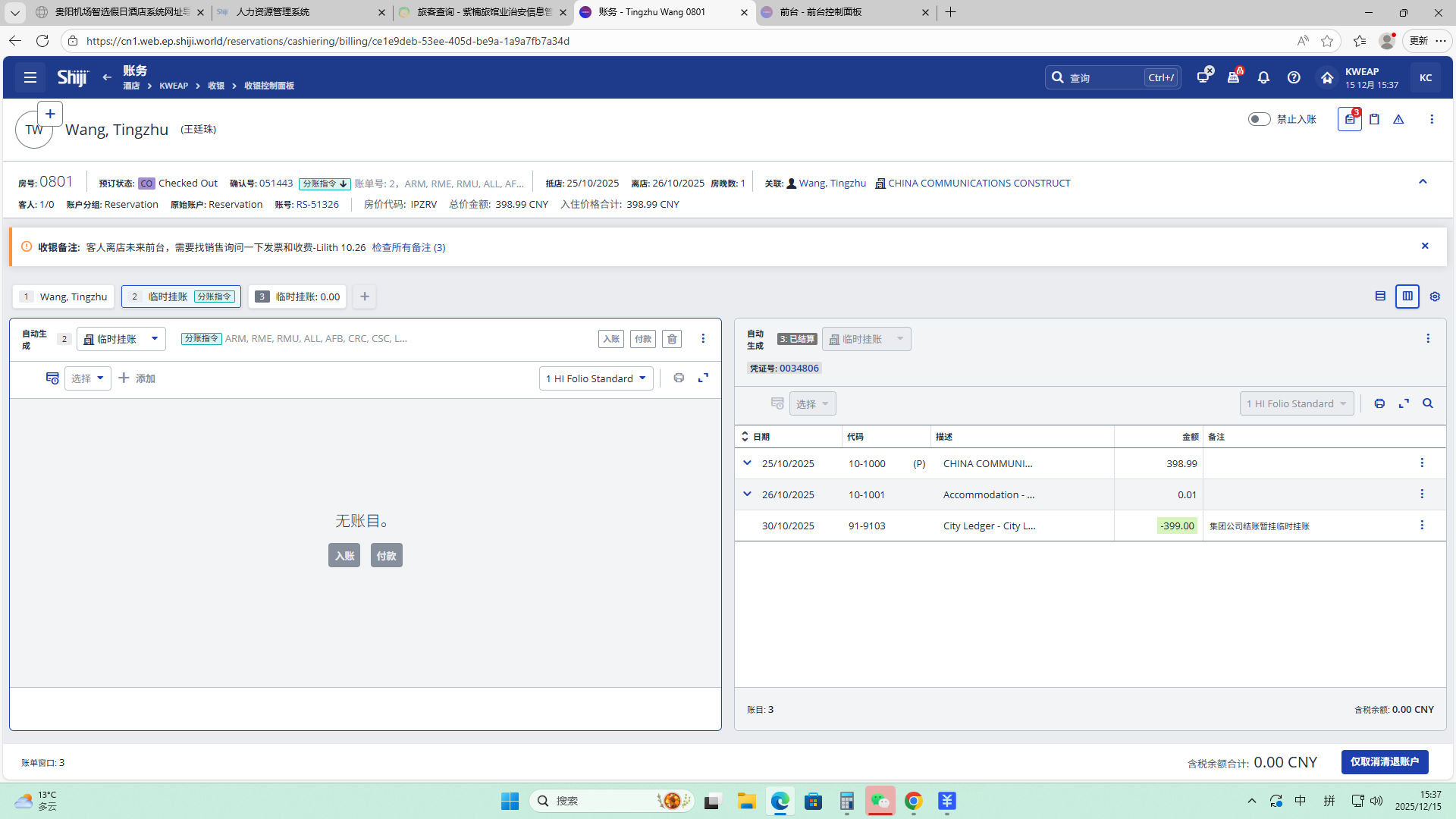Screen dimensions: 1456x819
Task: Open the 1 HI Folio Standard dropdown on left
Action: tap(596, 378)
